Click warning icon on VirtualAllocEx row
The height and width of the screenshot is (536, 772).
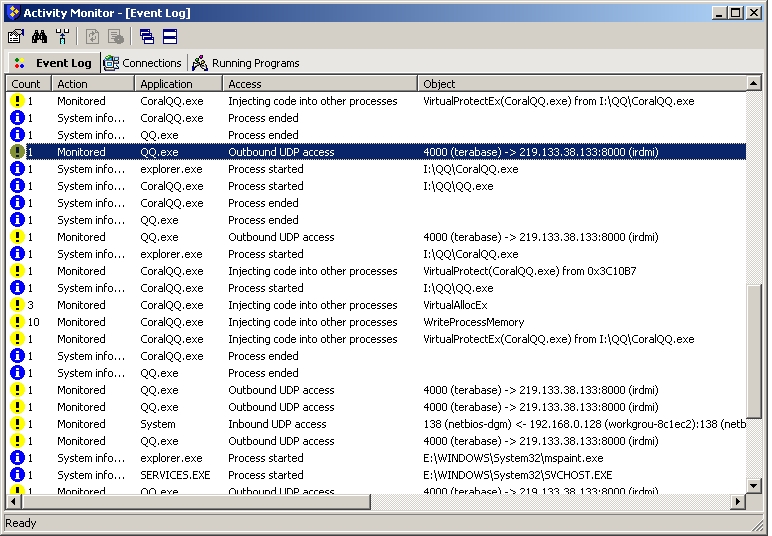tap(17, 305)
